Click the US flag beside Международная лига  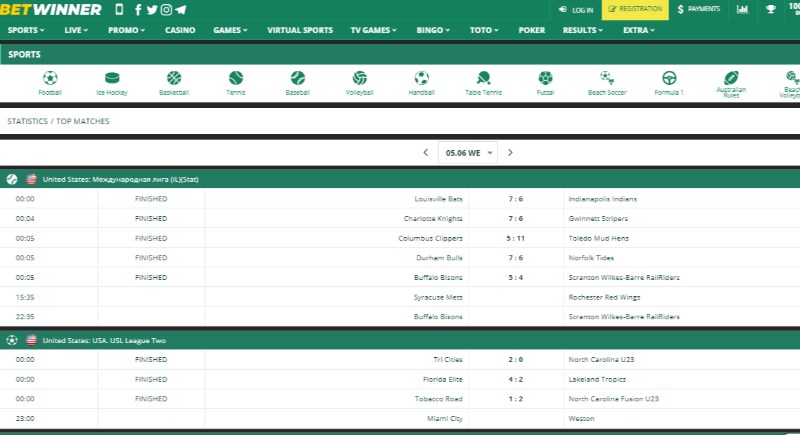click(32, 179)
